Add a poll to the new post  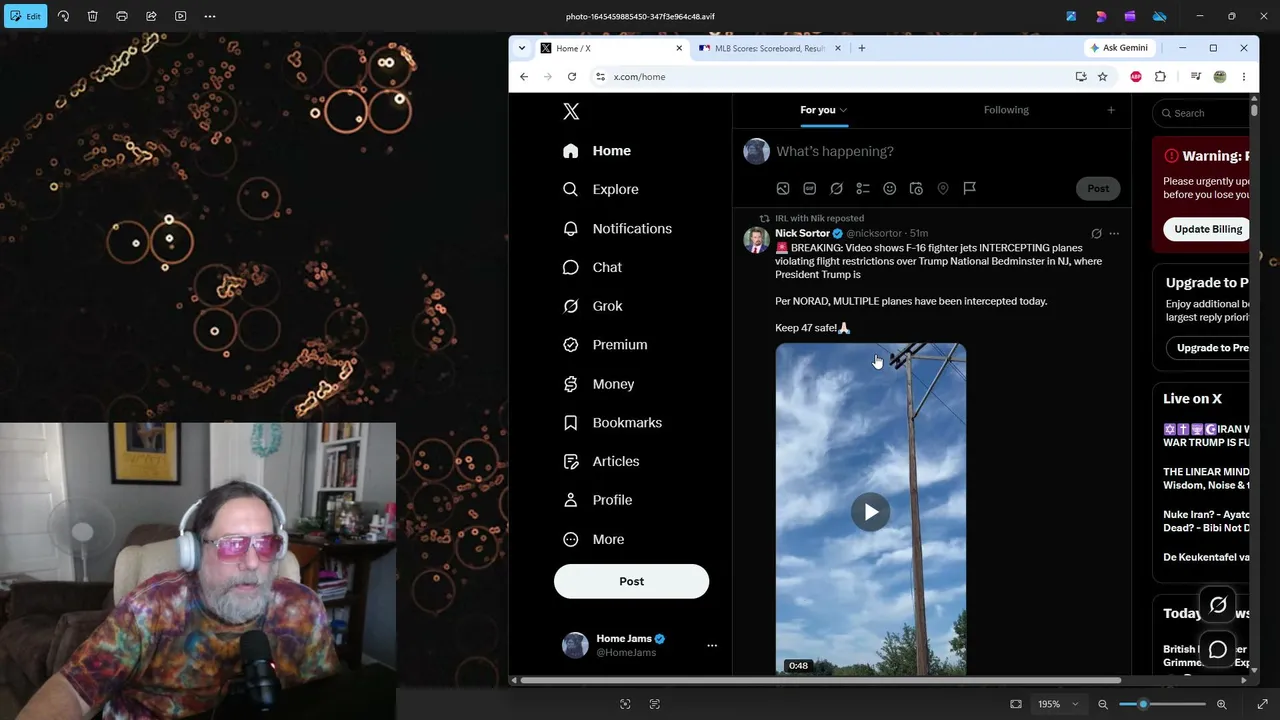pos(863,188)
